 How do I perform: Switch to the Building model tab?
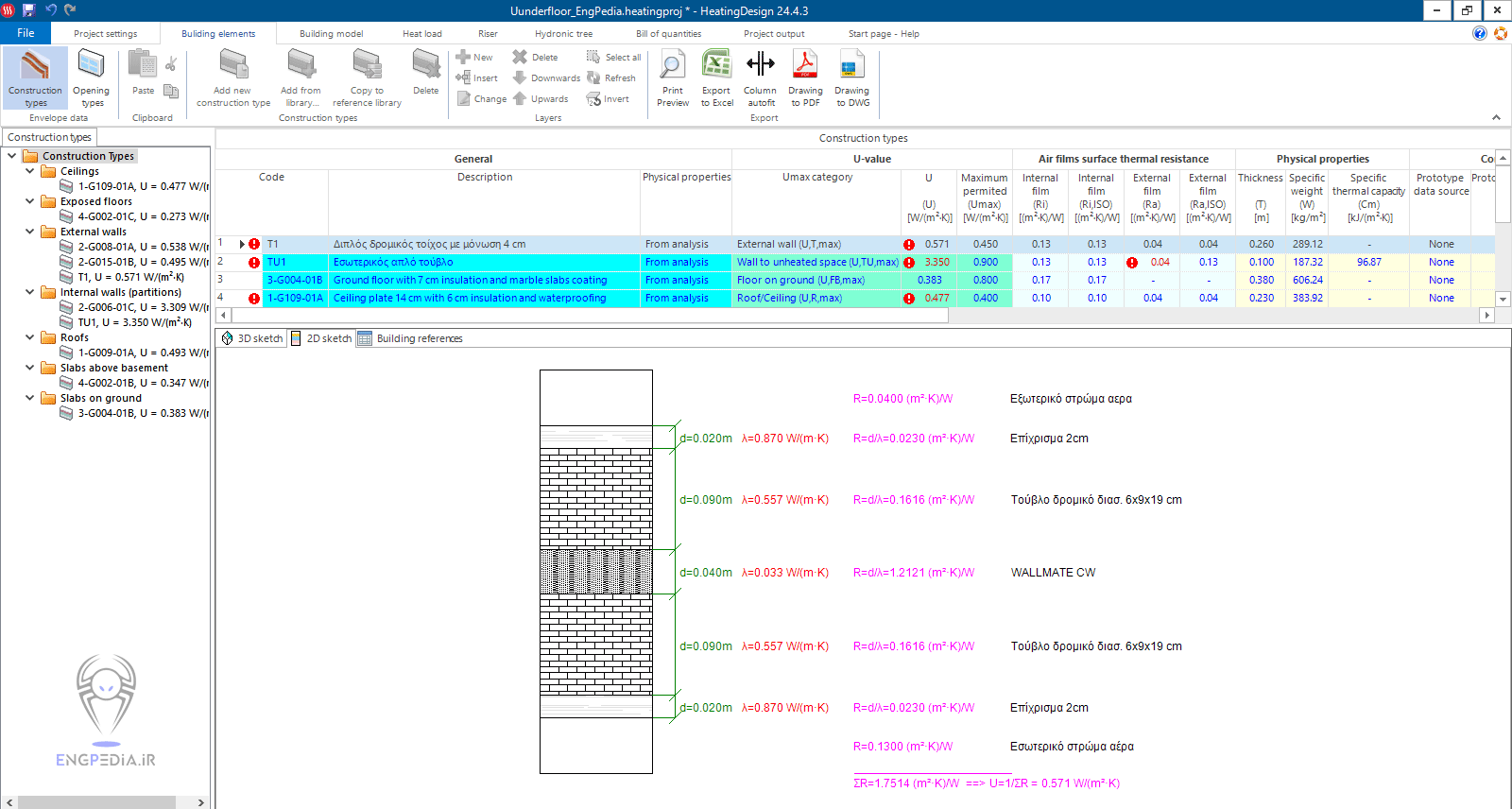pyautogui.click(x=331, y=34)
